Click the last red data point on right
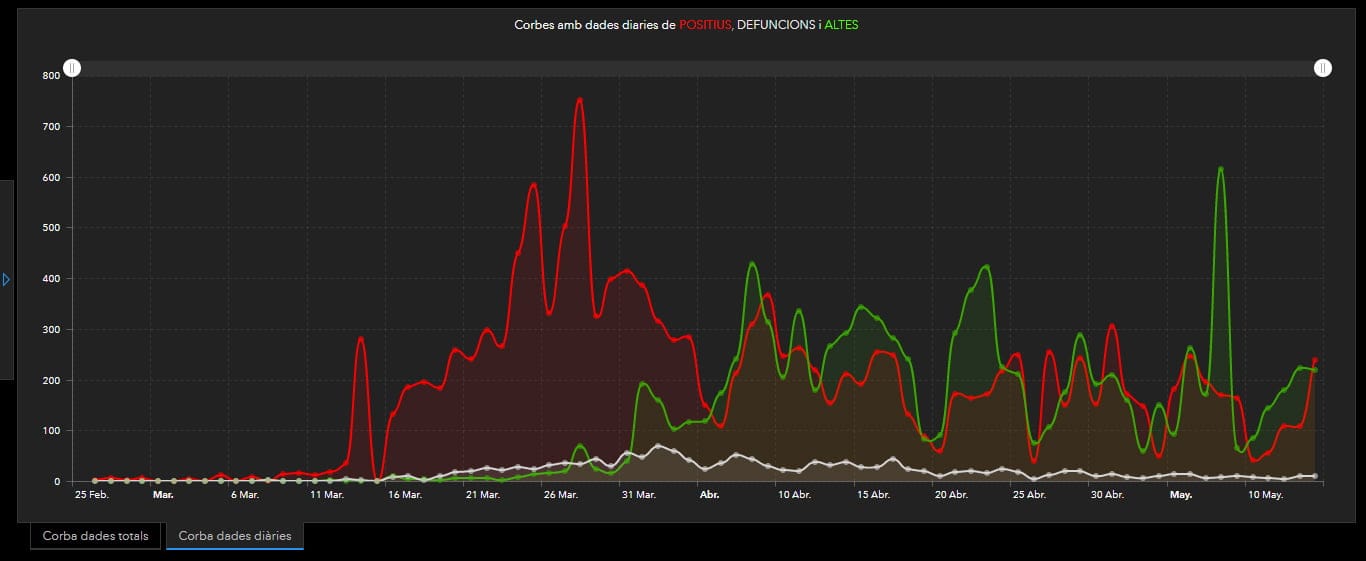 tap(1315, 360)
